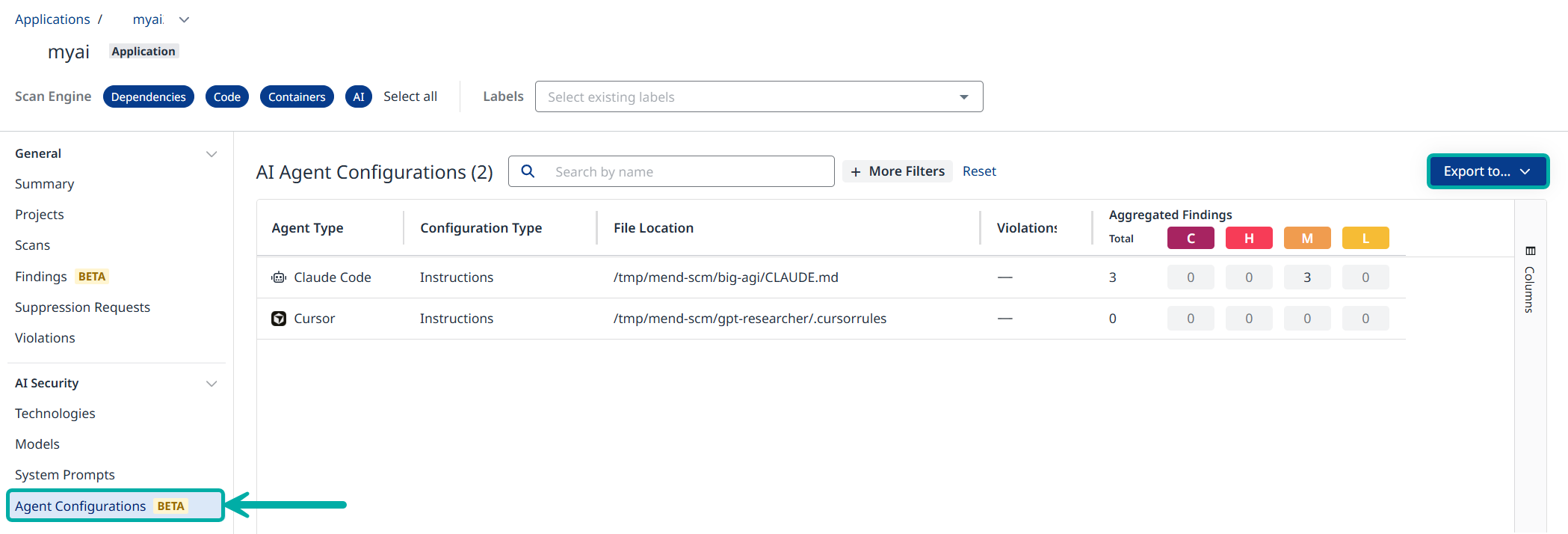The width and height of the screenshot is (1568, 534).
Task: Open Models under AI Security
Action: coord(37,444)
